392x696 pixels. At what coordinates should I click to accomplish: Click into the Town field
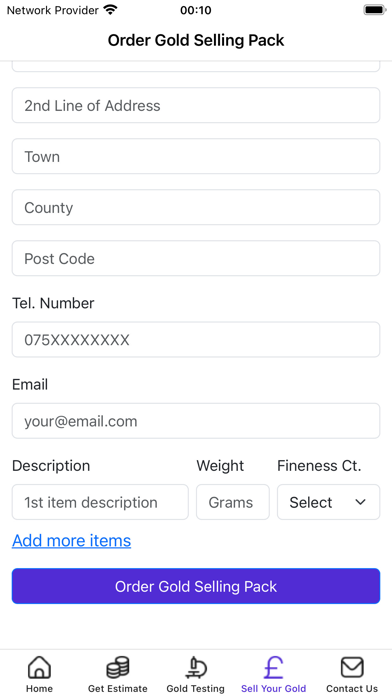(x=196, y=156)
